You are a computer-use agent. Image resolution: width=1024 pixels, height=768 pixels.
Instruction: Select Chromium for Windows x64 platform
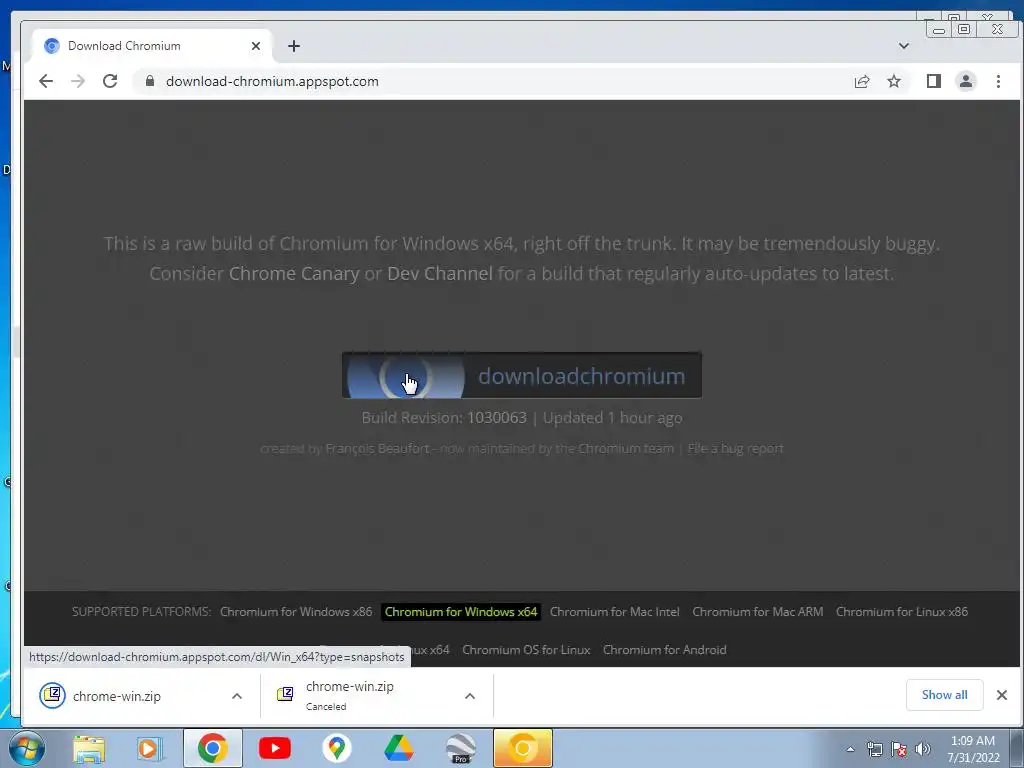[461, 612]
